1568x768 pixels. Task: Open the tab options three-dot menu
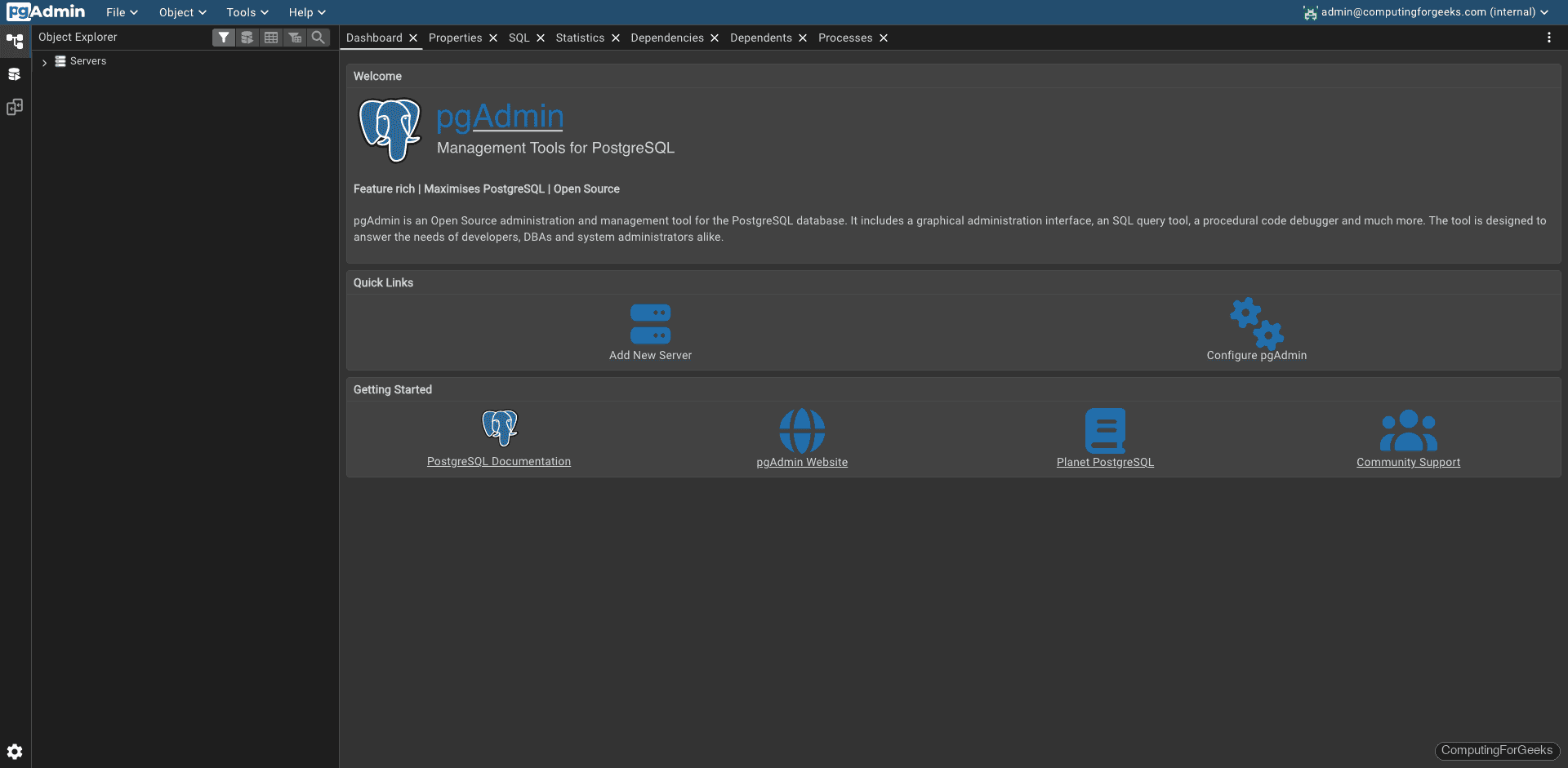[1550, 37]
